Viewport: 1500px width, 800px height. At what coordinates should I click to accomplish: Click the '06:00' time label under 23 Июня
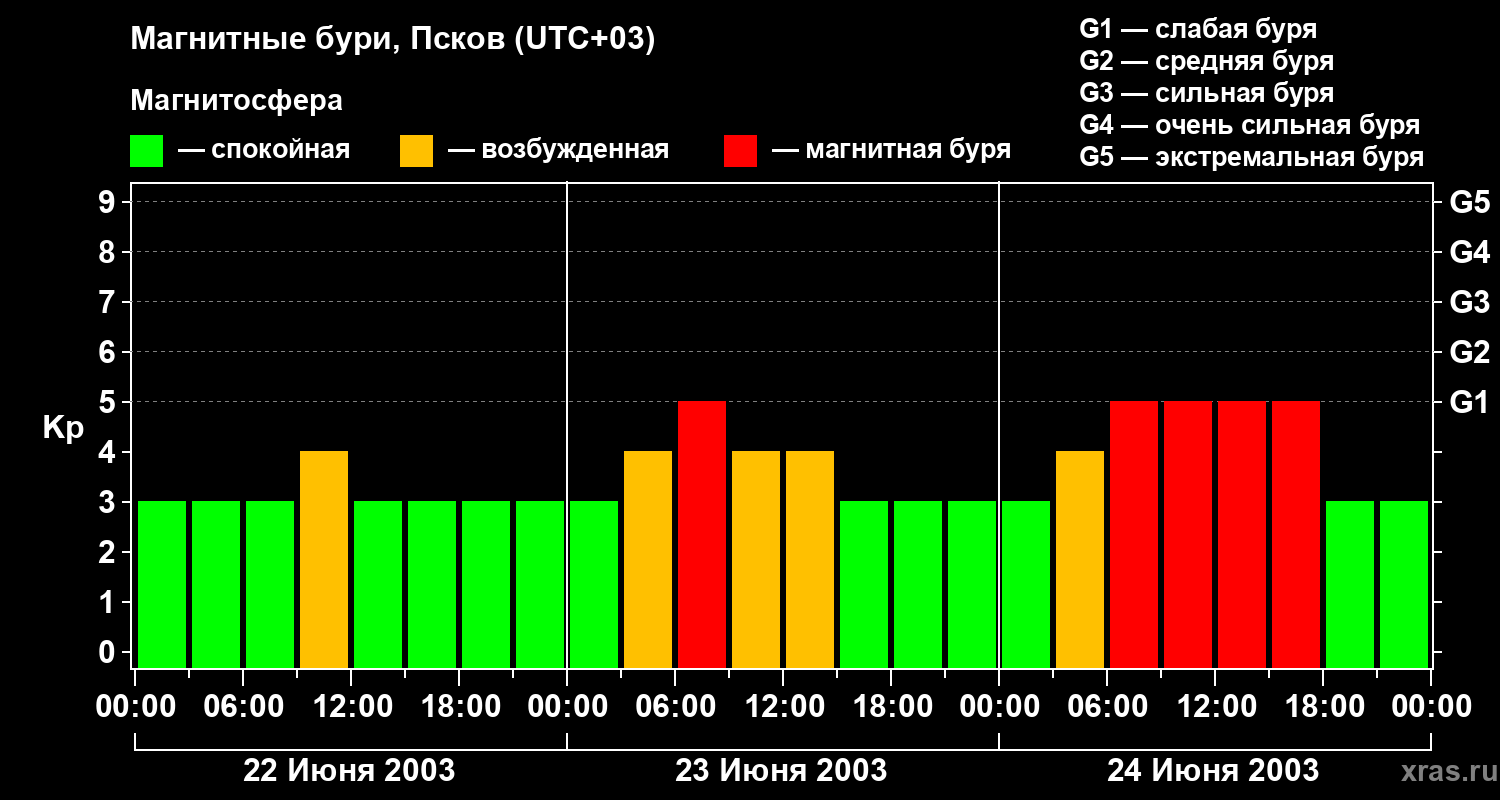pos(675,707)
